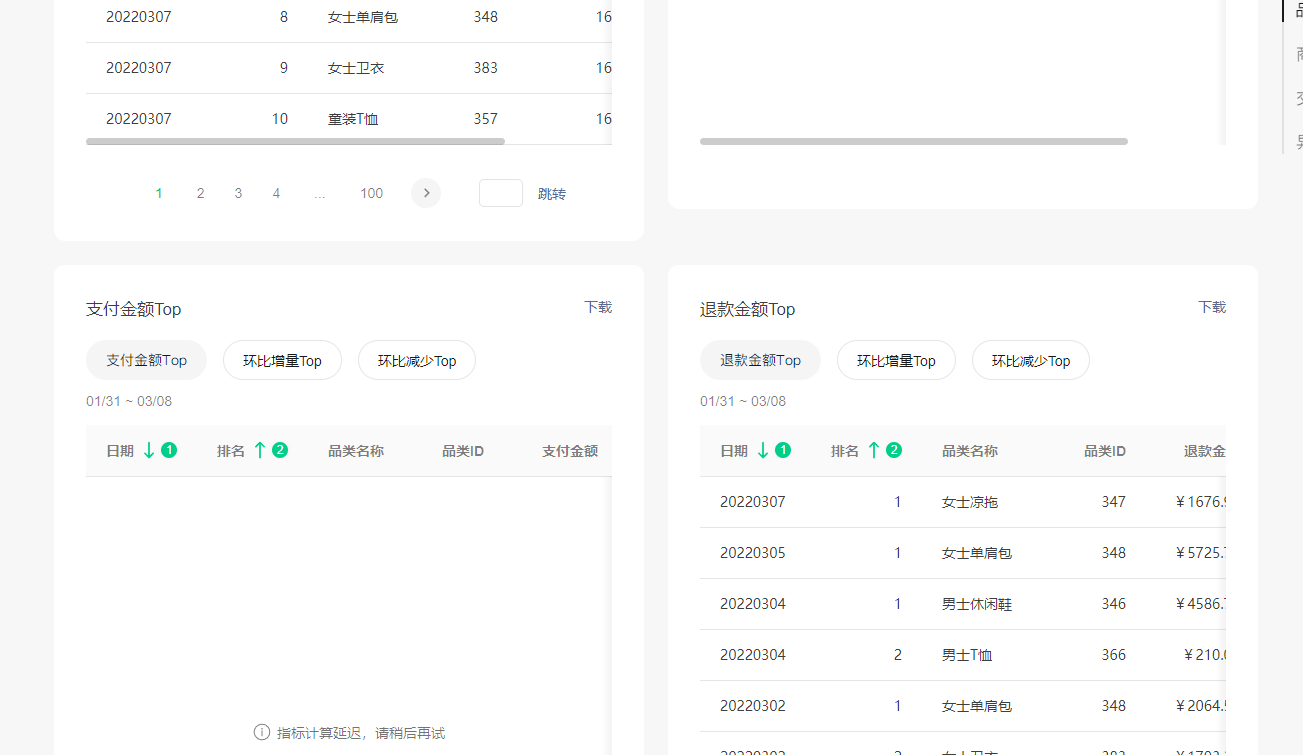Switch to 环比增量Top in 支付金额 card
The width and height of the screenshot is (1303, 755).
[x=282, y=360]
